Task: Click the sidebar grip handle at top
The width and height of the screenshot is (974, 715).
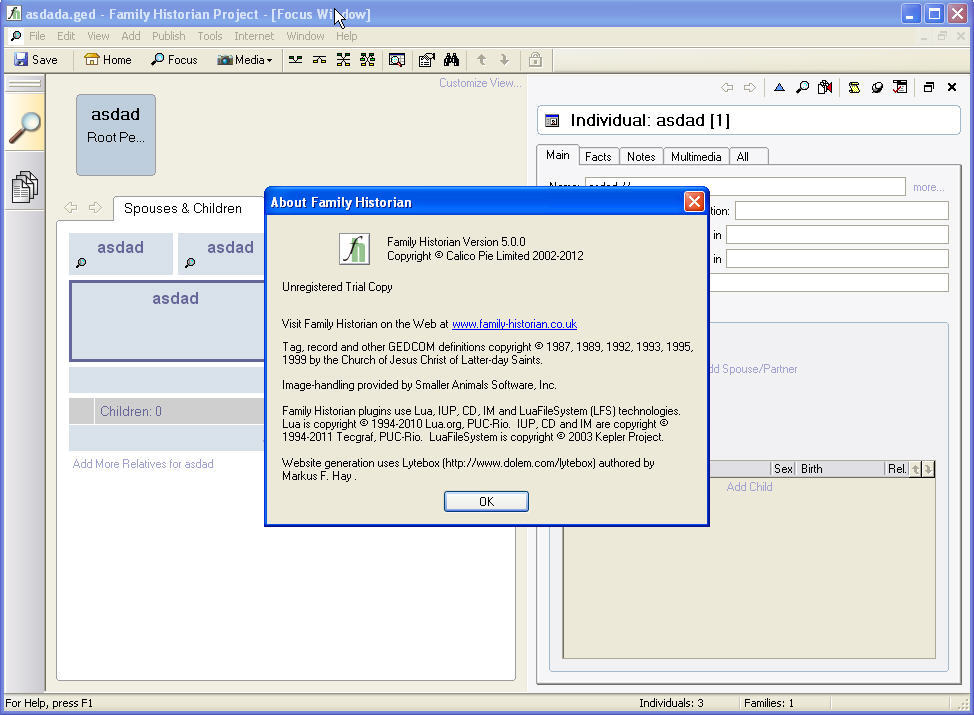Action: (x=25, y=83)
